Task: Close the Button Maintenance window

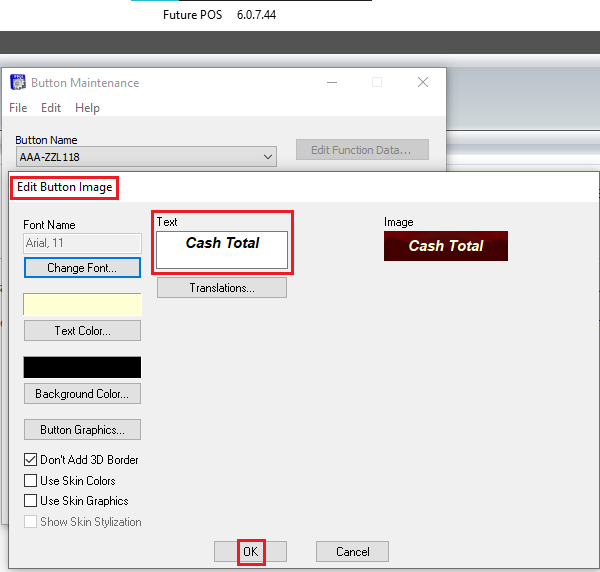Action: point(423,82)
